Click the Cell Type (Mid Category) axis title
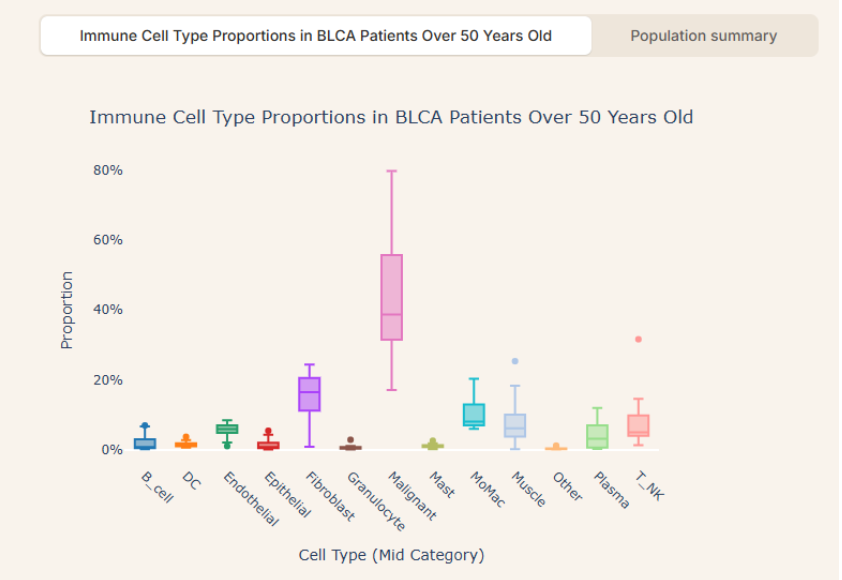The height and width of the screenshot is (580, 842). click(391, 554)
